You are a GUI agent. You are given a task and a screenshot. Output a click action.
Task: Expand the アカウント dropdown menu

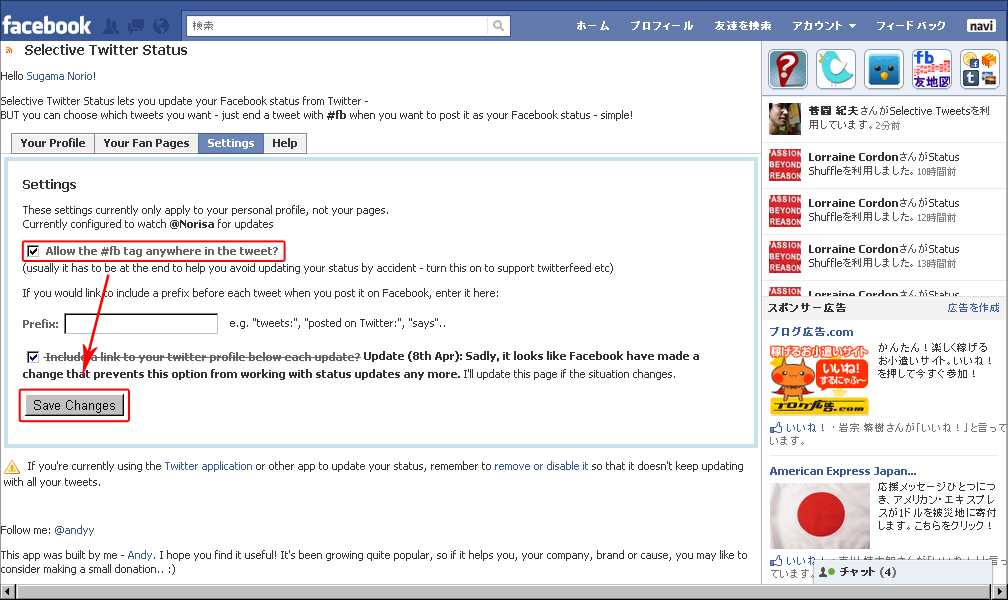[824, 26]
